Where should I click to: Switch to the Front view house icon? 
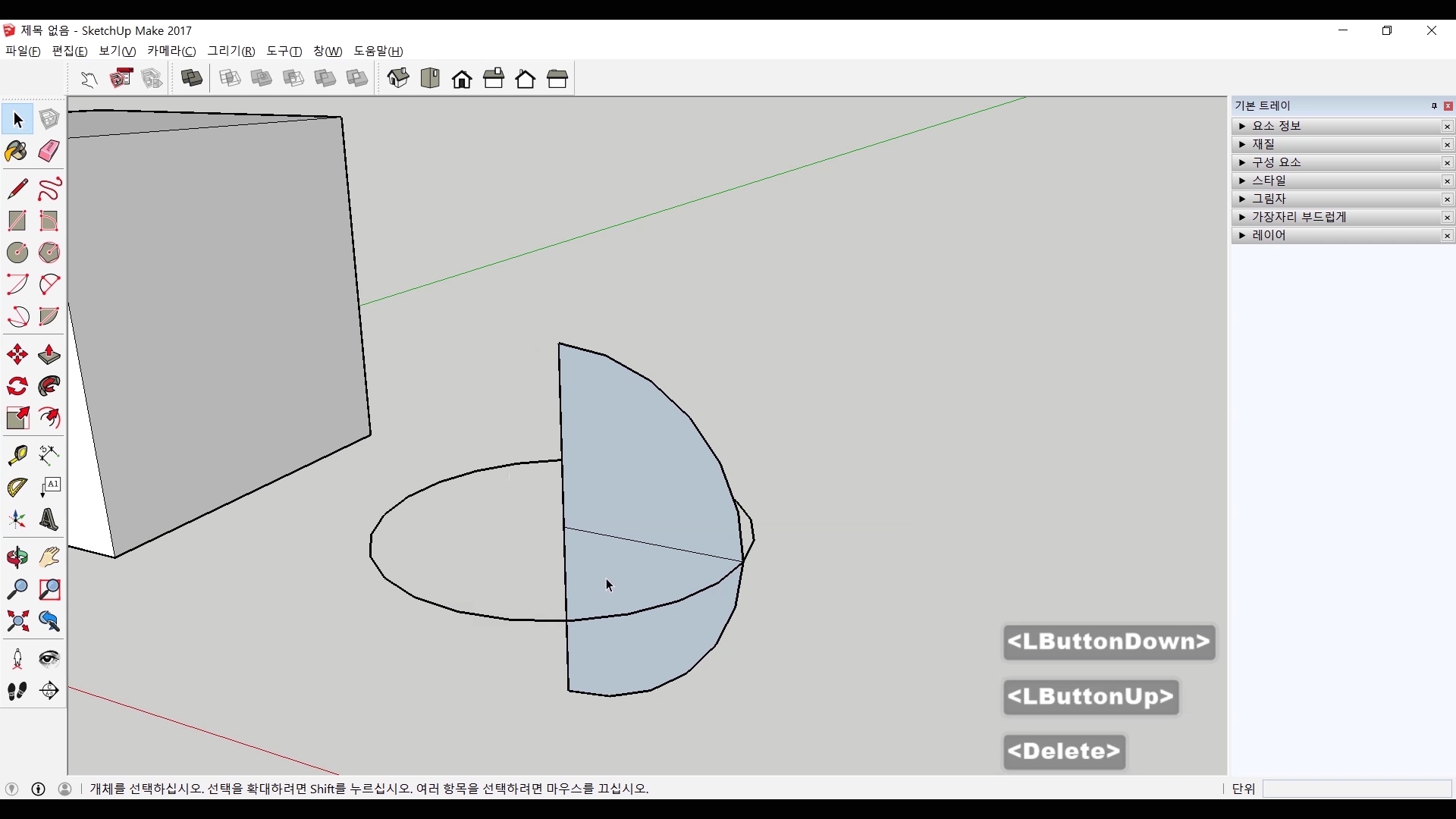tap(462, 79)
